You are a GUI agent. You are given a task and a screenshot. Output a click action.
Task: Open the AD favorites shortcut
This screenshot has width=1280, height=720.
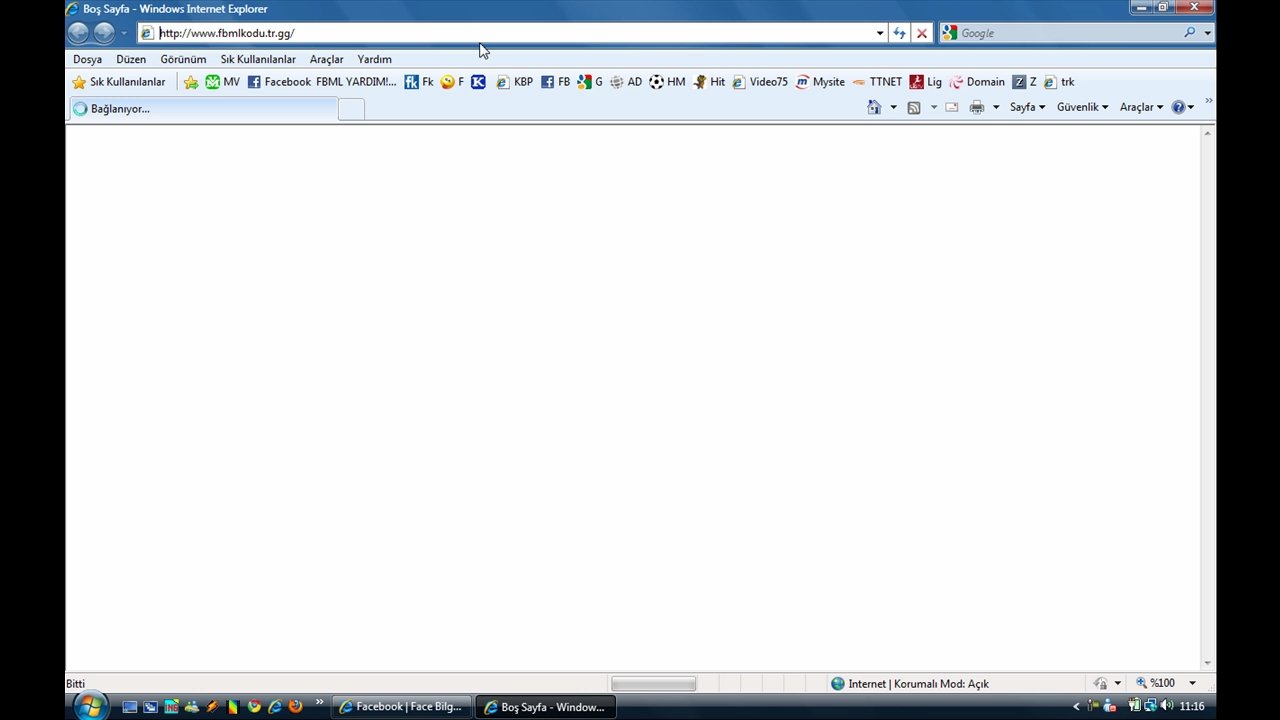click(625, 82)
